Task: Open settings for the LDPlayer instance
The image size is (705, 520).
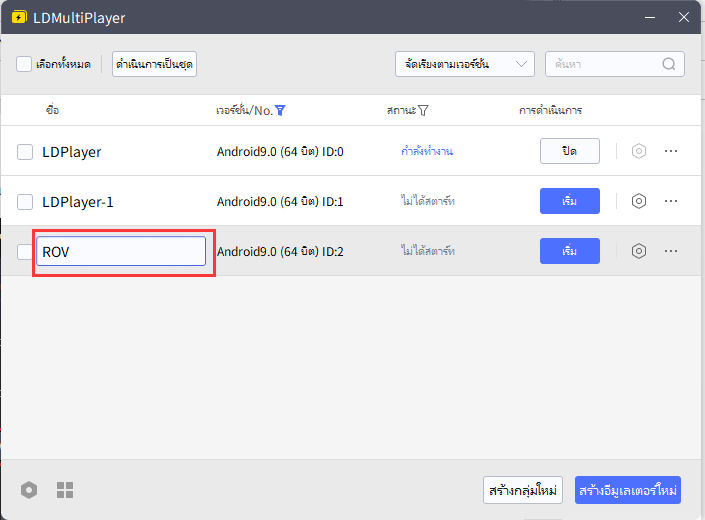Action: 638,151
